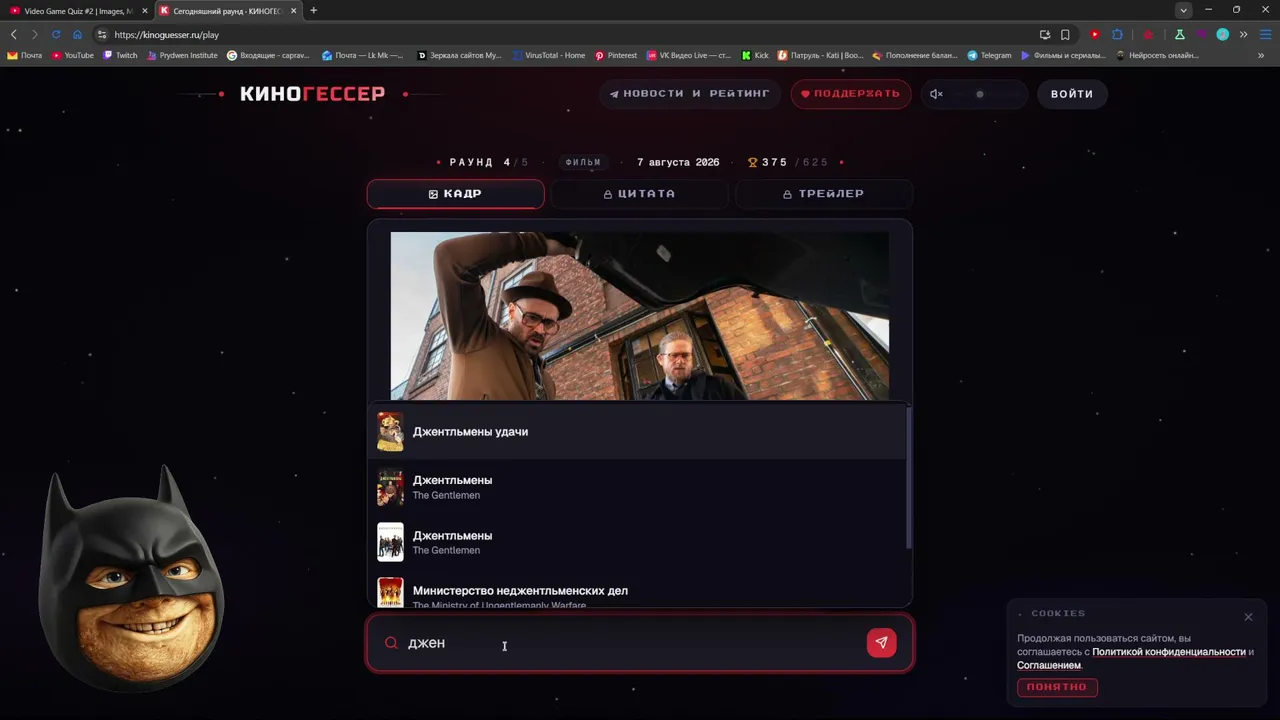Screen dimensions: 1280x720
Task: Click the suggestions list scrollbar
Action: (909, 478)
